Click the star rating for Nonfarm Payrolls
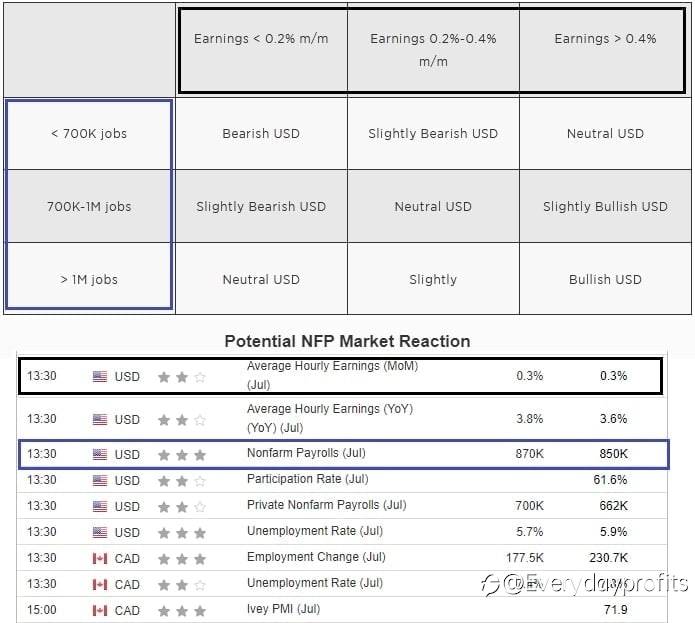The image size is (695, 623). [182, 454]
